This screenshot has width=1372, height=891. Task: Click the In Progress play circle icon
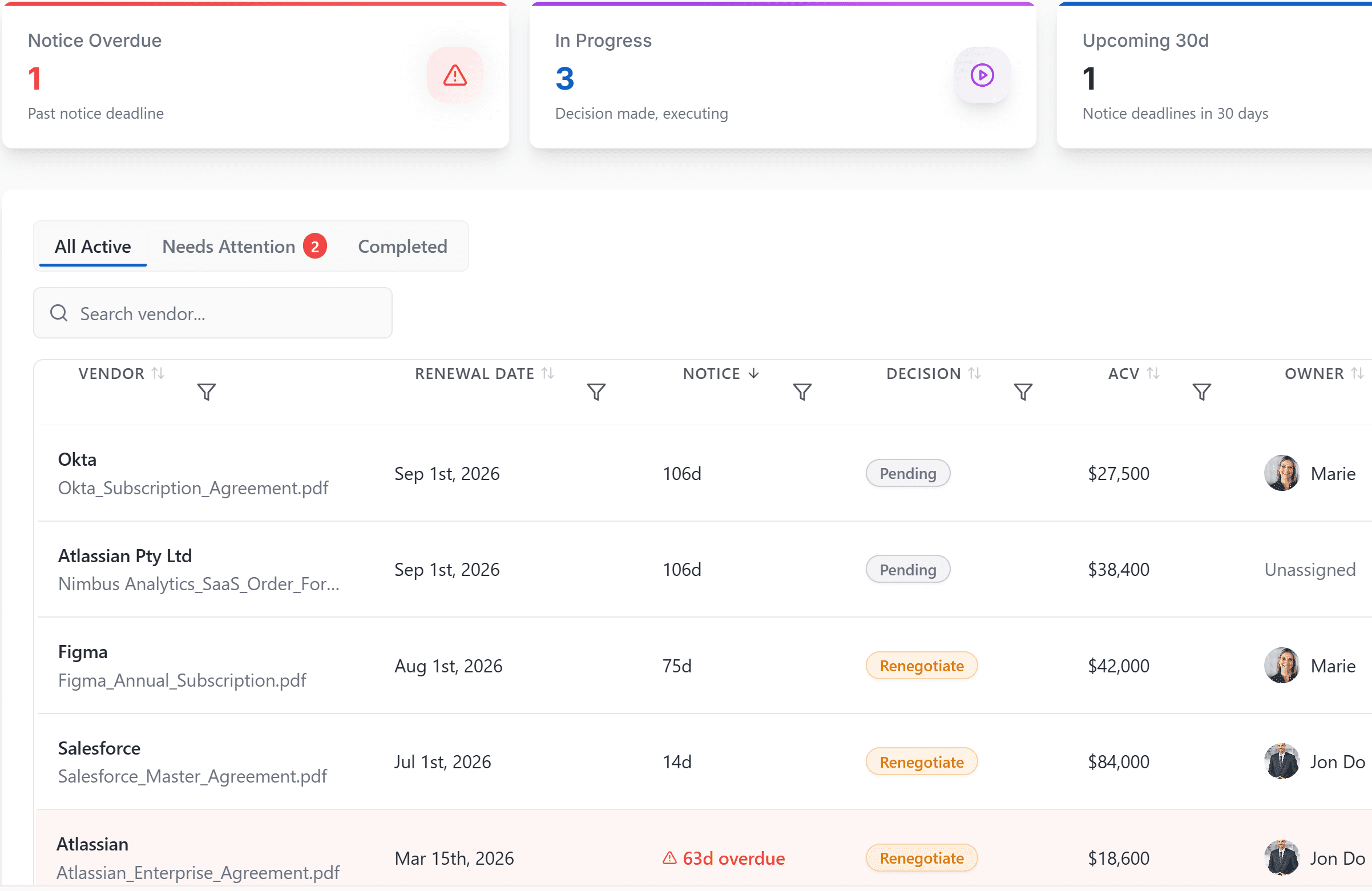[x=982, y=75]
